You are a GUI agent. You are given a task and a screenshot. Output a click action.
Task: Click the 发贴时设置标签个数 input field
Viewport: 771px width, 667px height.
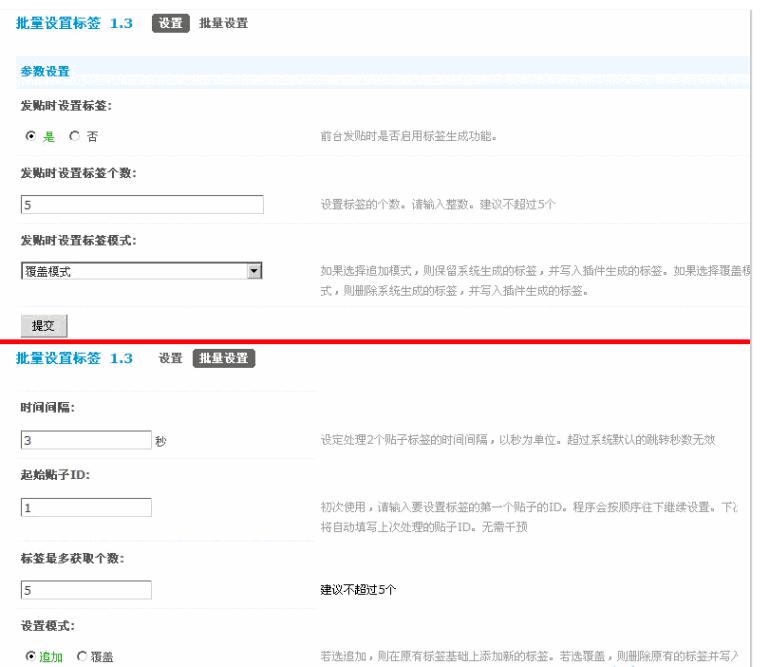coord(141,205)
